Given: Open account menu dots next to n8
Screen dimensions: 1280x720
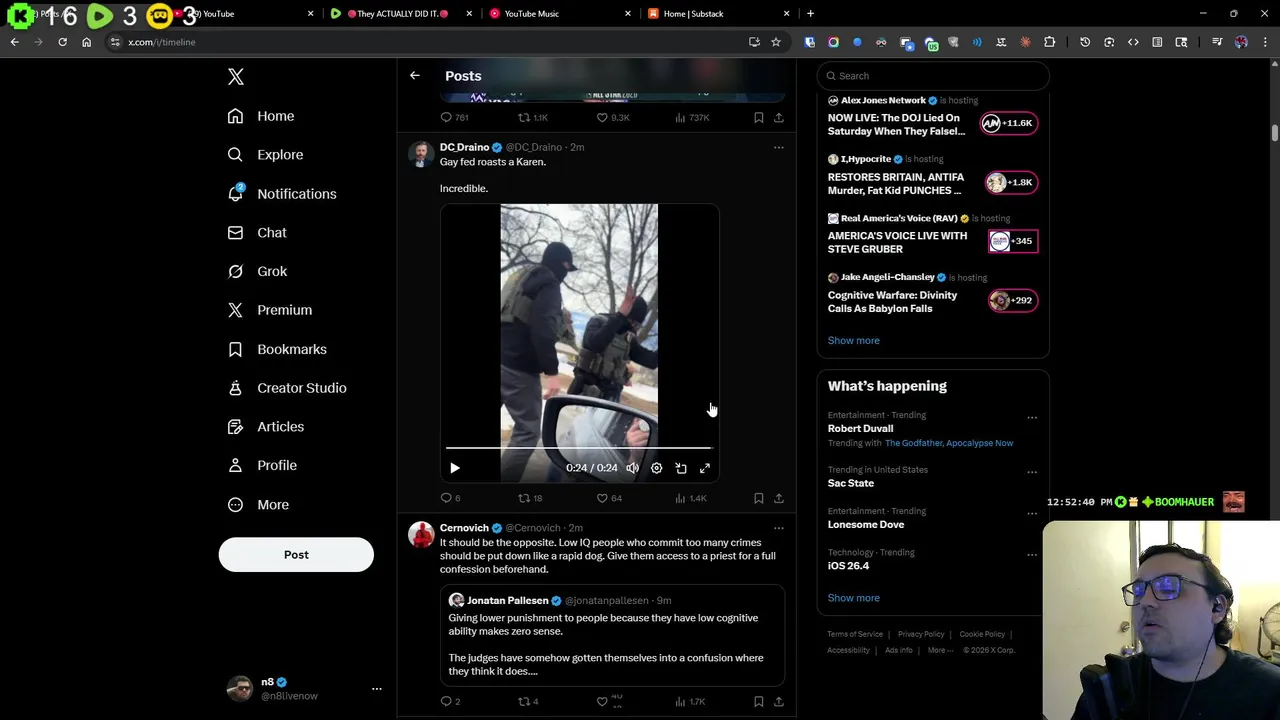Looking at the screenshot, I should [x=377, y=689].
